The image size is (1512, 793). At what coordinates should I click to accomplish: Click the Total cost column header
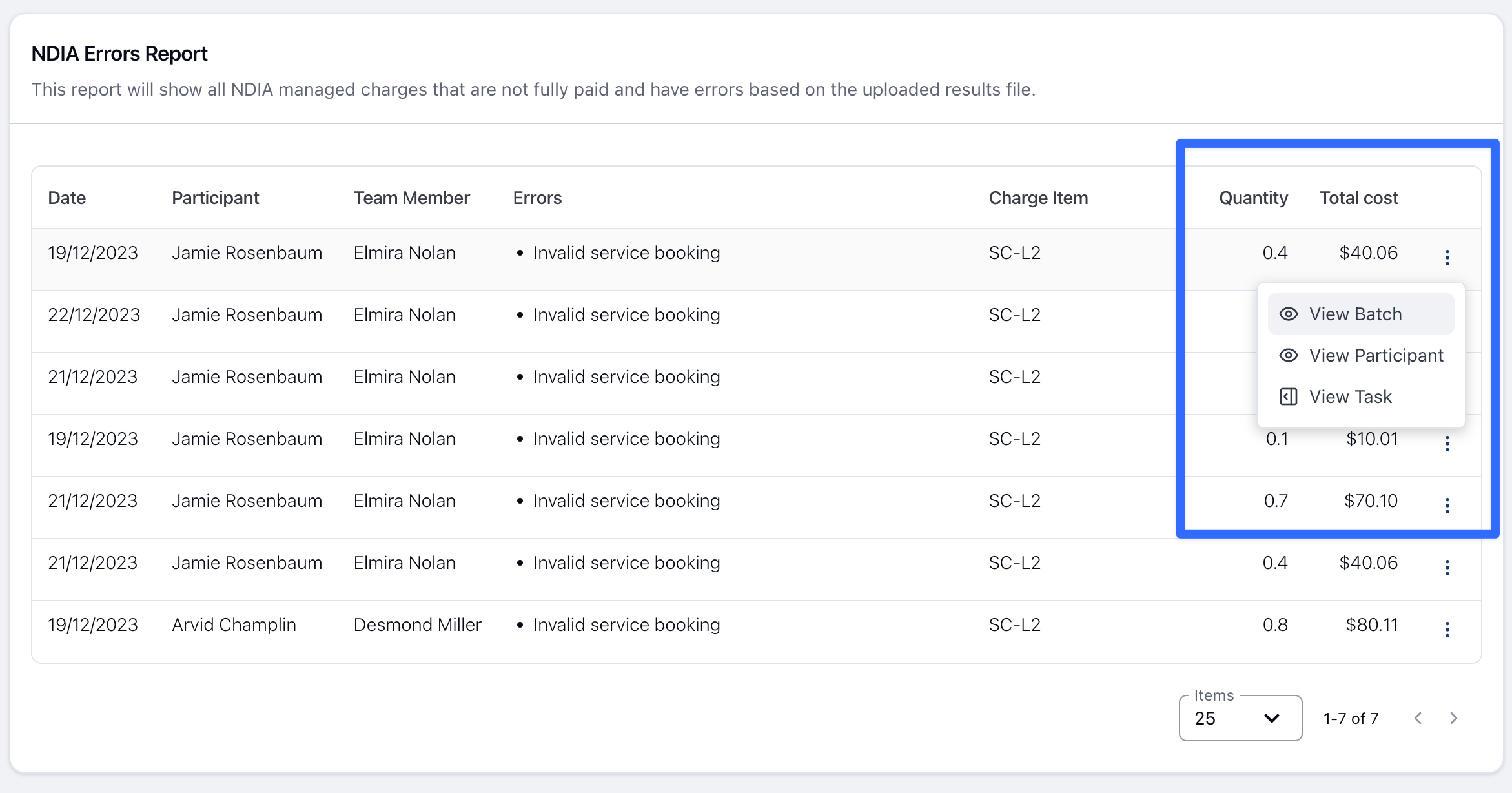1359,198
